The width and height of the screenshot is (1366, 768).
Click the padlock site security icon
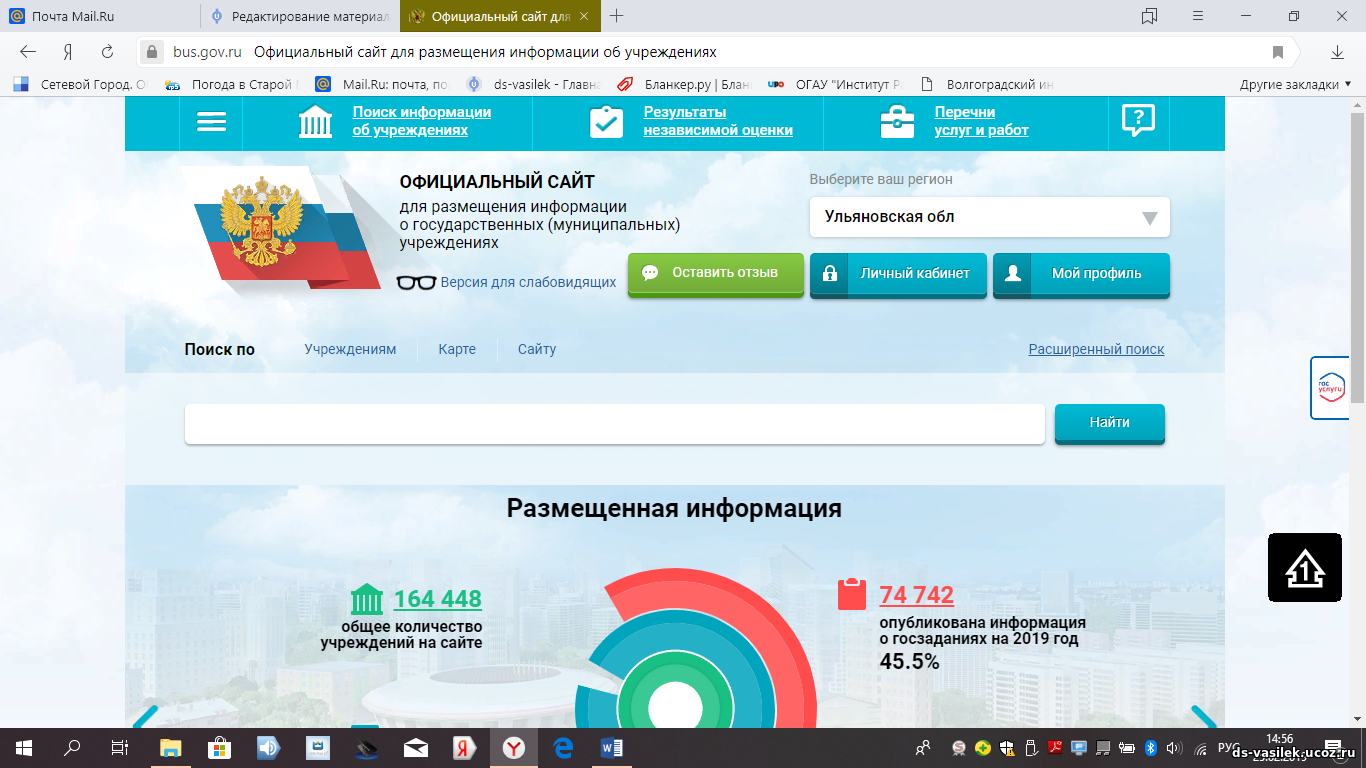click(151, 52)
